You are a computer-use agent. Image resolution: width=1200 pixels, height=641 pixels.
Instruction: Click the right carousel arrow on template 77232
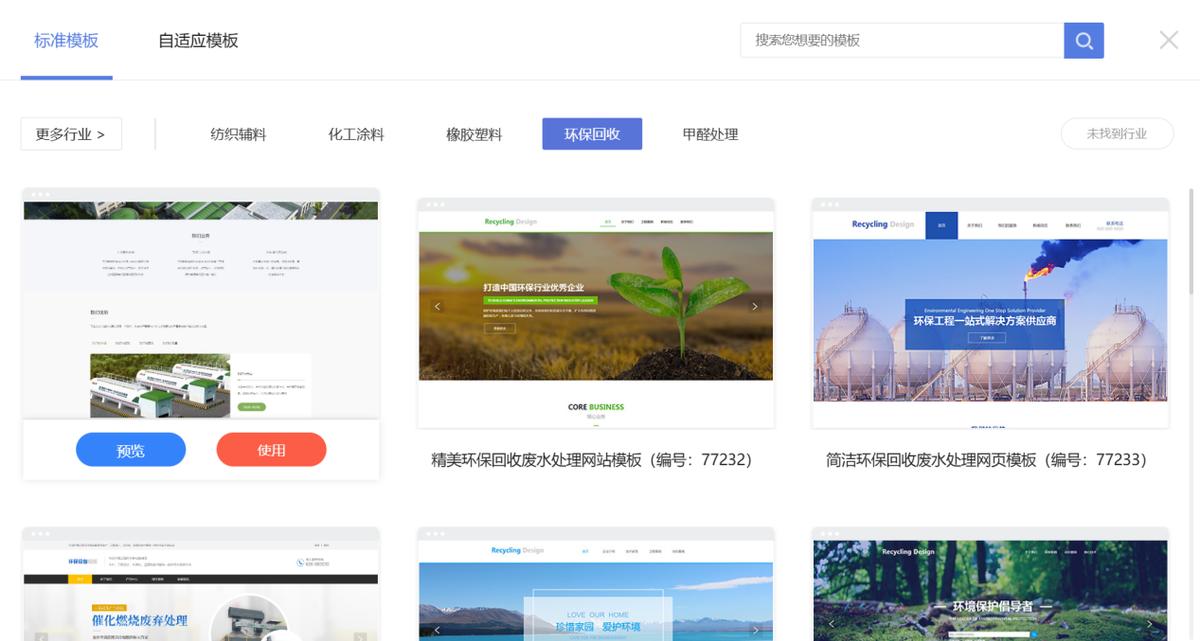[755, 305]
